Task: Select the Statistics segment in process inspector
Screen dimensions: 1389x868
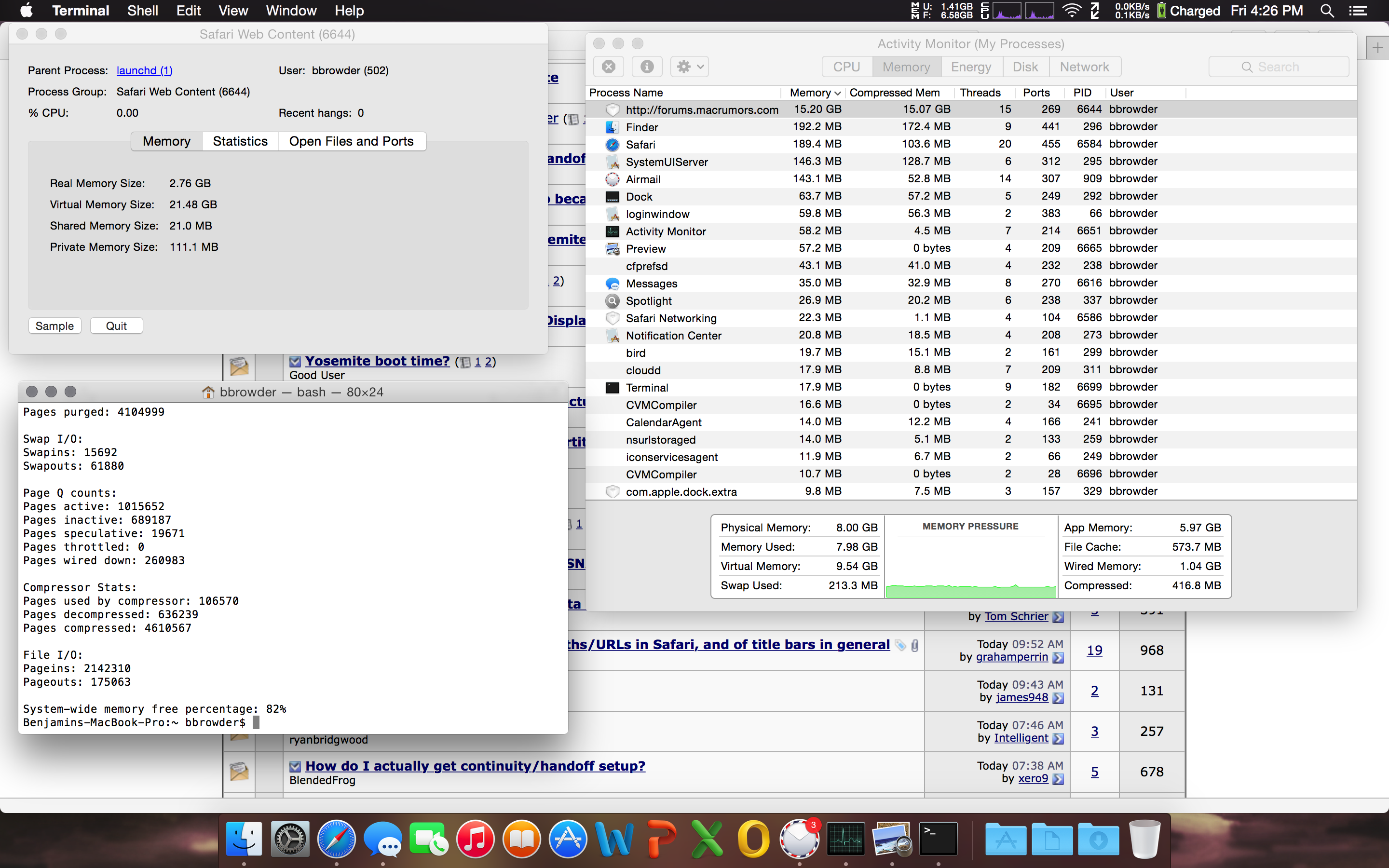Action: click(x=240, y=141)
